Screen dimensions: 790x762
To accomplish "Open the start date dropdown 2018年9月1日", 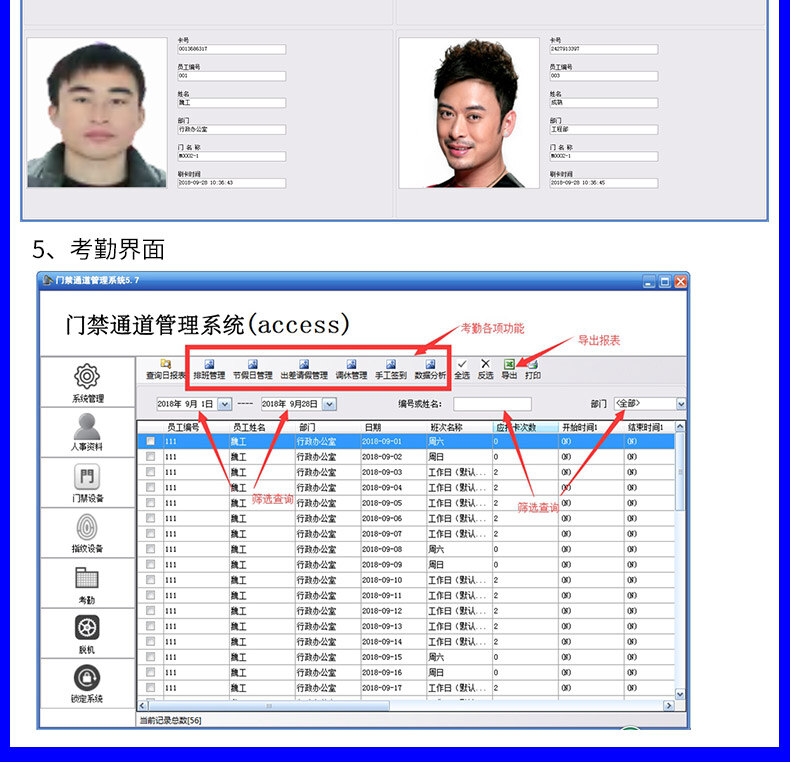I will (x=225, y=404).
